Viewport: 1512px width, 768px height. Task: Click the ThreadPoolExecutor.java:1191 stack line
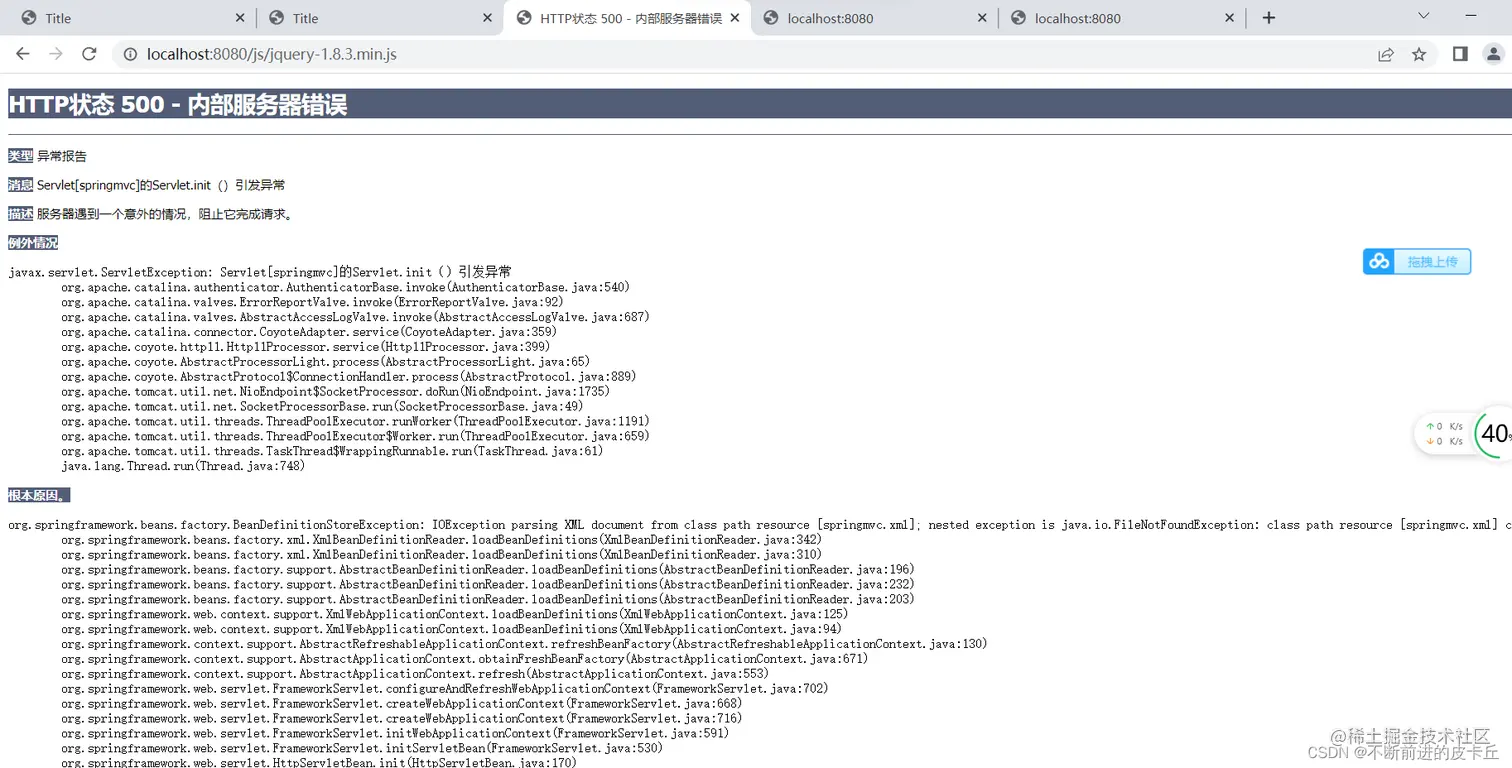coord(355,422)
